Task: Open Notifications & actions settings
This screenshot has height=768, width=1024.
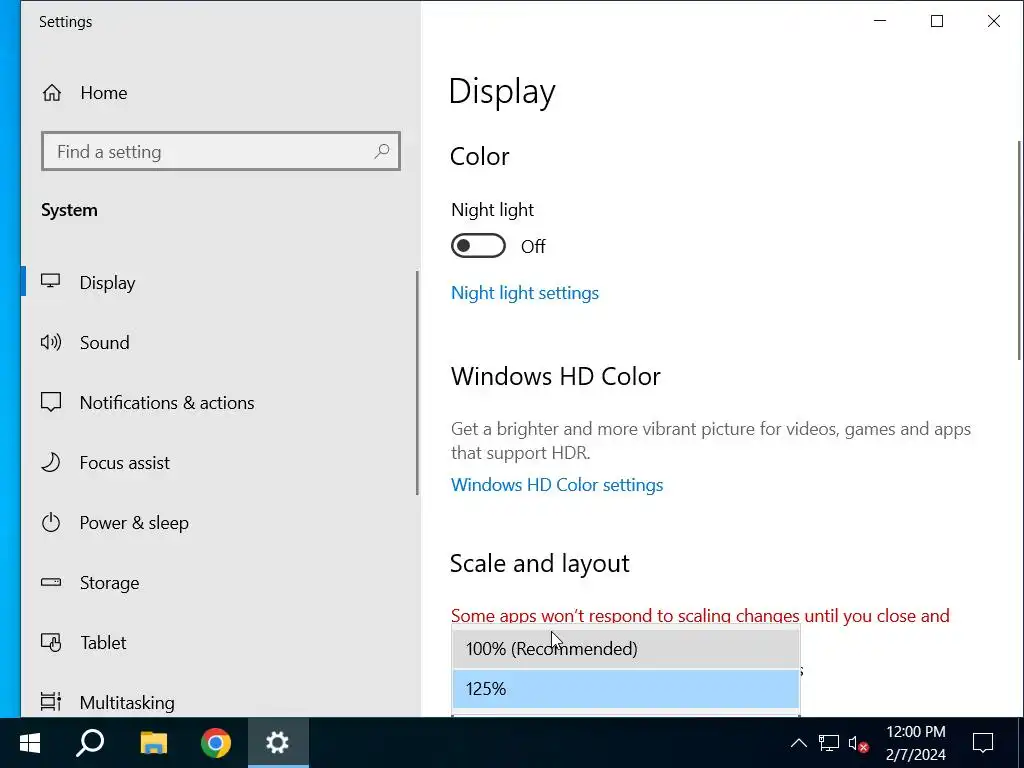Action: click(167, 402)
